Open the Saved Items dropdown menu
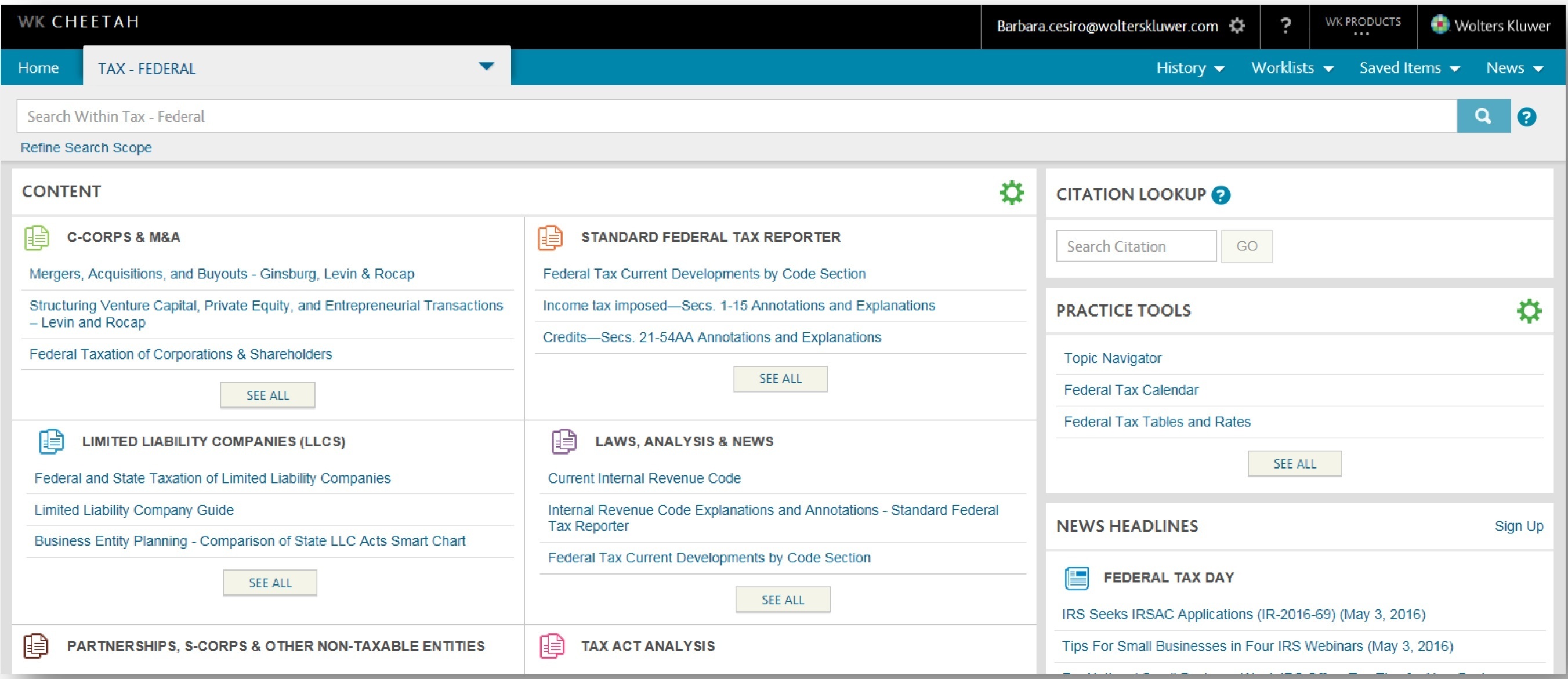 1410,68
